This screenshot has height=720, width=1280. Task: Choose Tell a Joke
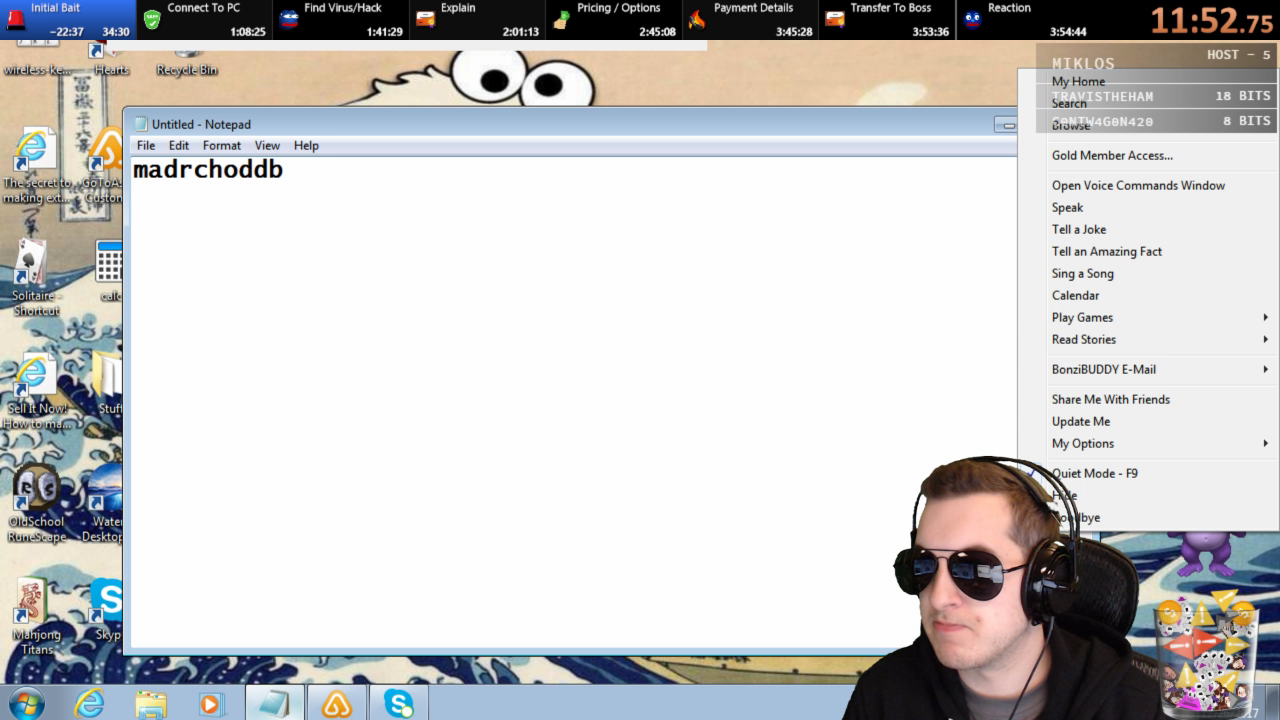pos(1079,229)
